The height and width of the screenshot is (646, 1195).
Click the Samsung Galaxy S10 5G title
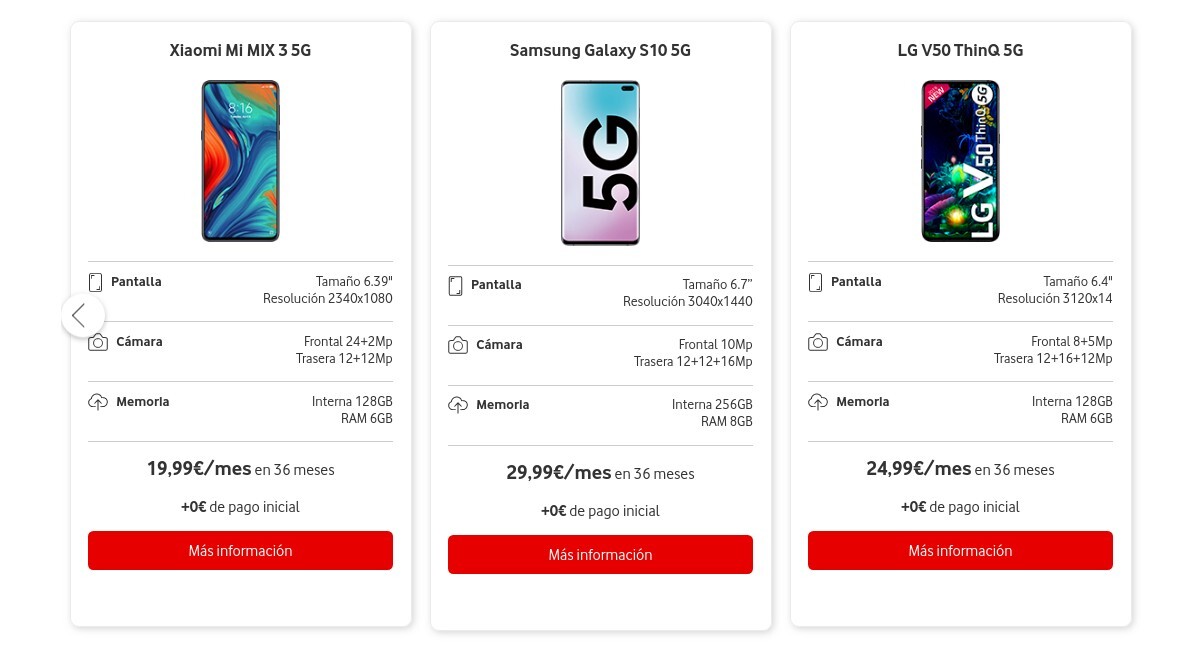(600, 50)
